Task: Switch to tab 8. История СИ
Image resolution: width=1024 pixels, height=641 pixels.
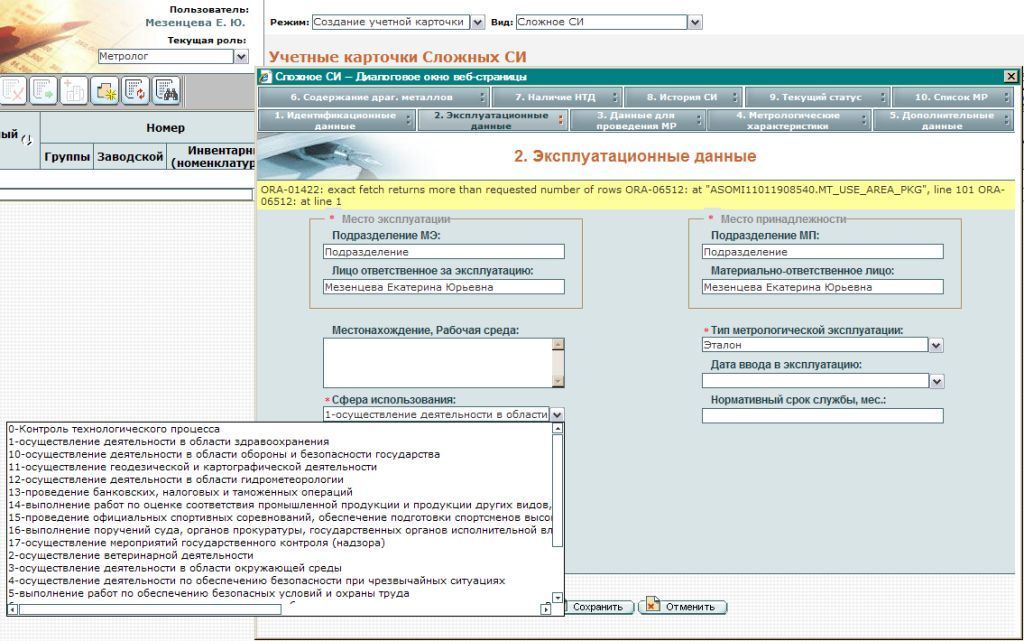Action: click(682, 97)
